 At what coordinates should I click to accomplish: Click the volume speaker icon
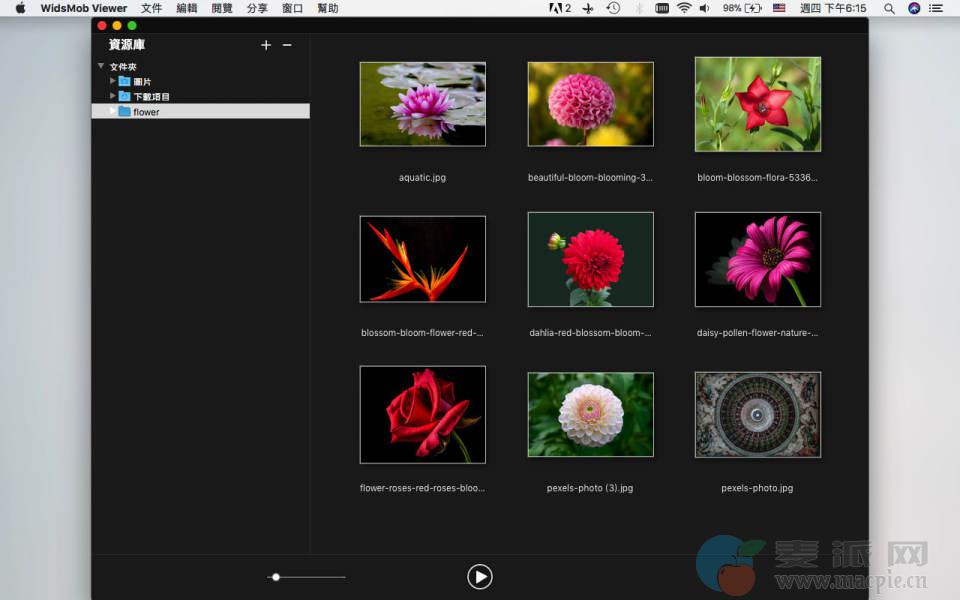(x=704, y=8)
